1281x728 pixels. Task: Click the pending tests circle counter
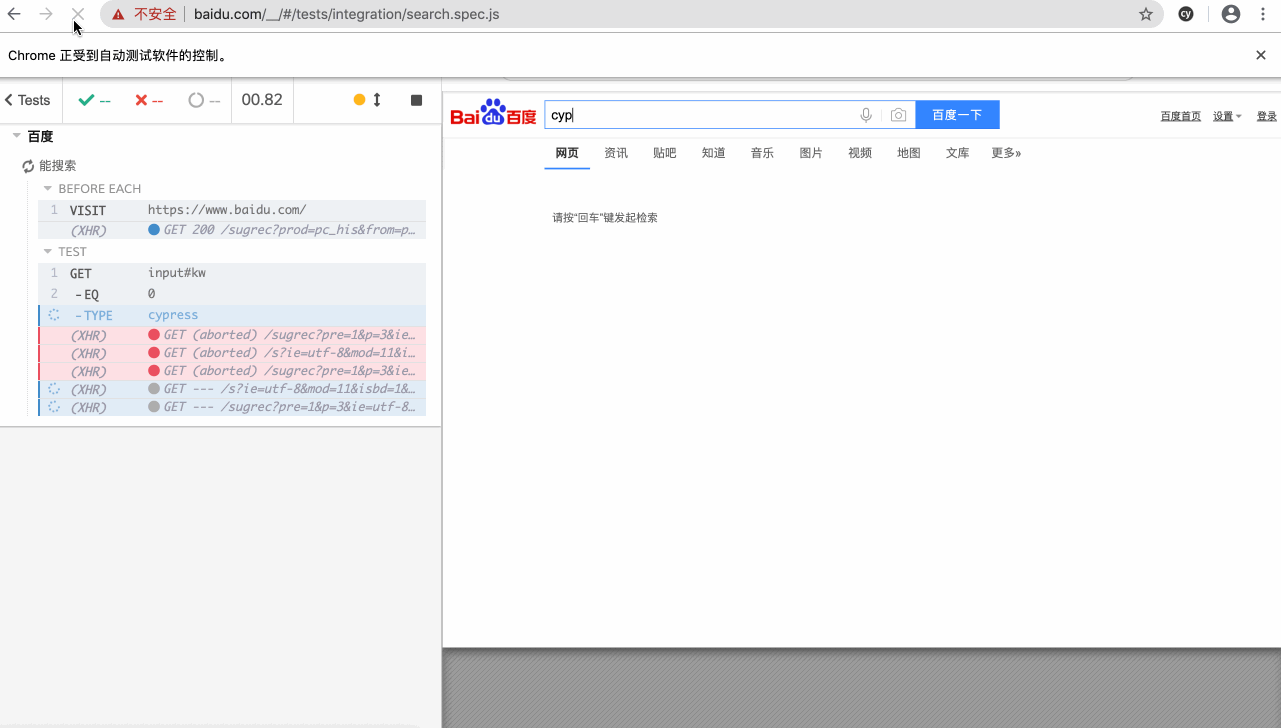pyautogui.click(x=204, y=100)
